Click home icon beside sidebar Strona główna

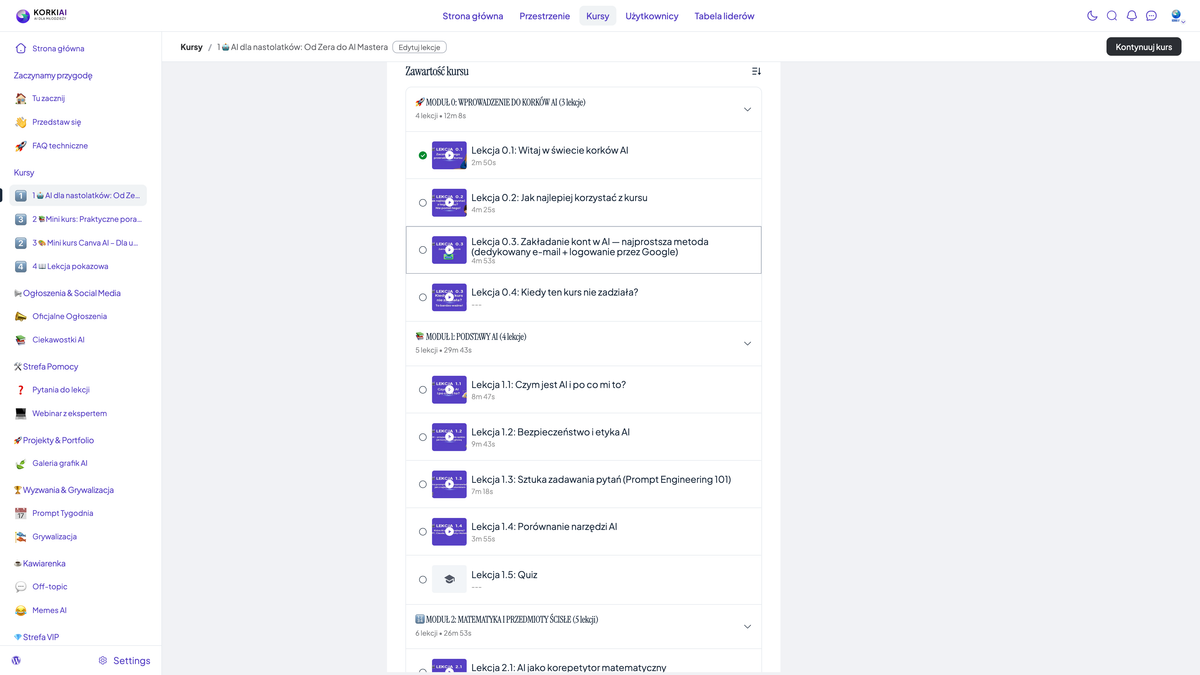tap(21, 48)
